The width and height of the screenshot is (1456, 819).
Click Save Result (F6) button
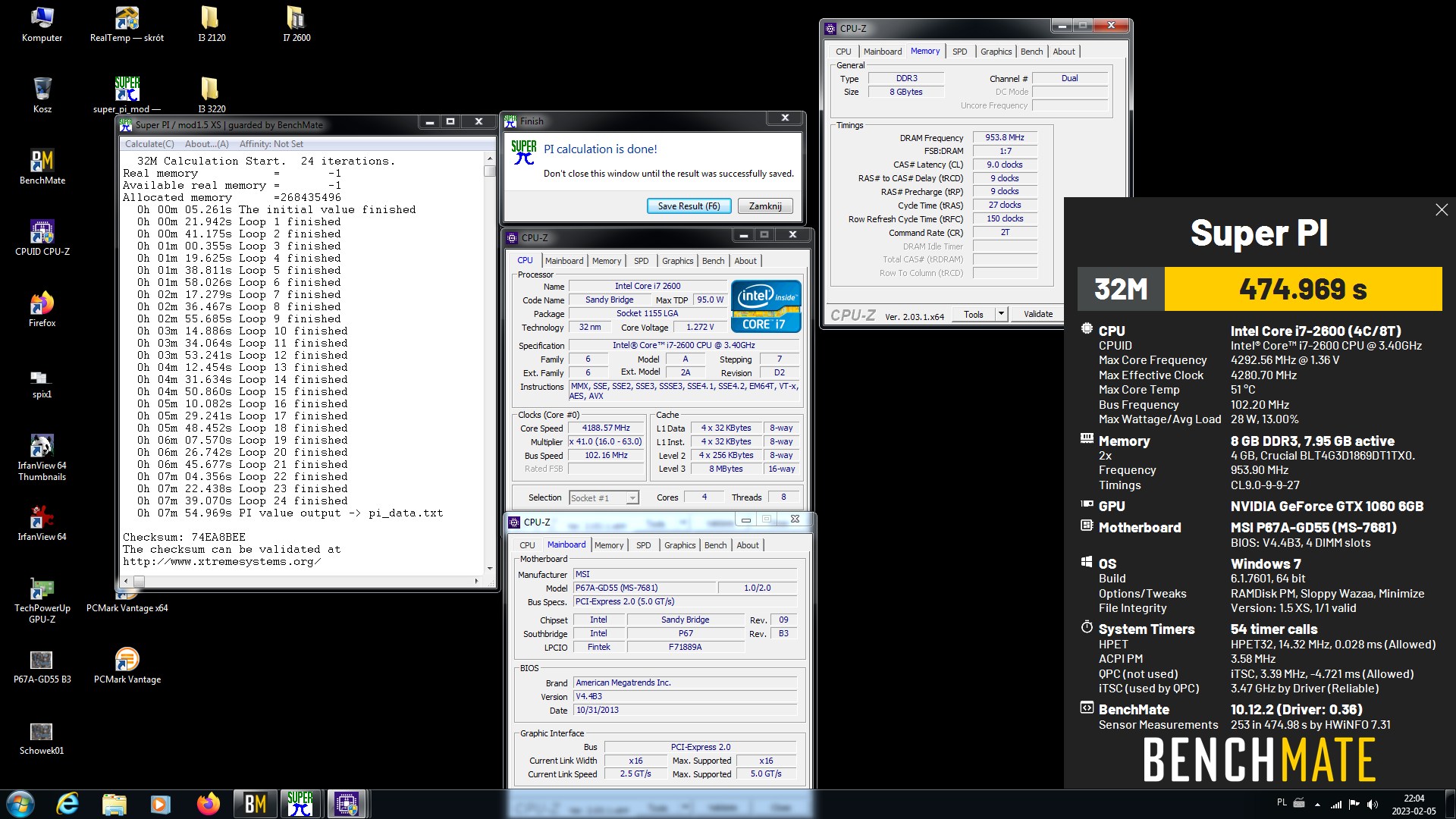pyautogui.click(x=689, y=206)
